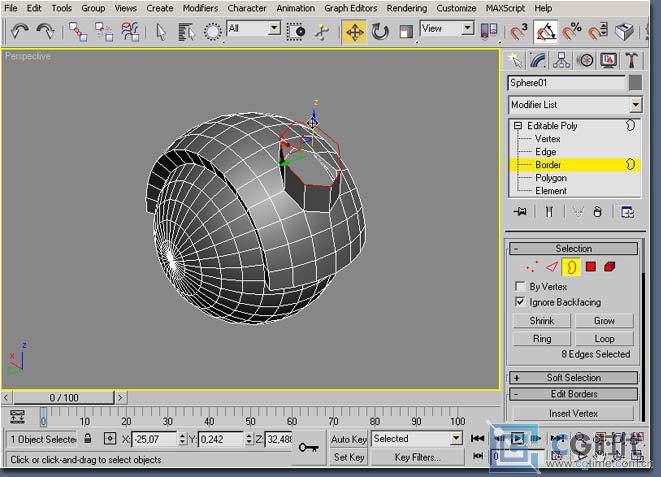Click the Select and Manipulate icon
Image resolution: width=661 pixels, height=477 pixels.
[322, 32]
